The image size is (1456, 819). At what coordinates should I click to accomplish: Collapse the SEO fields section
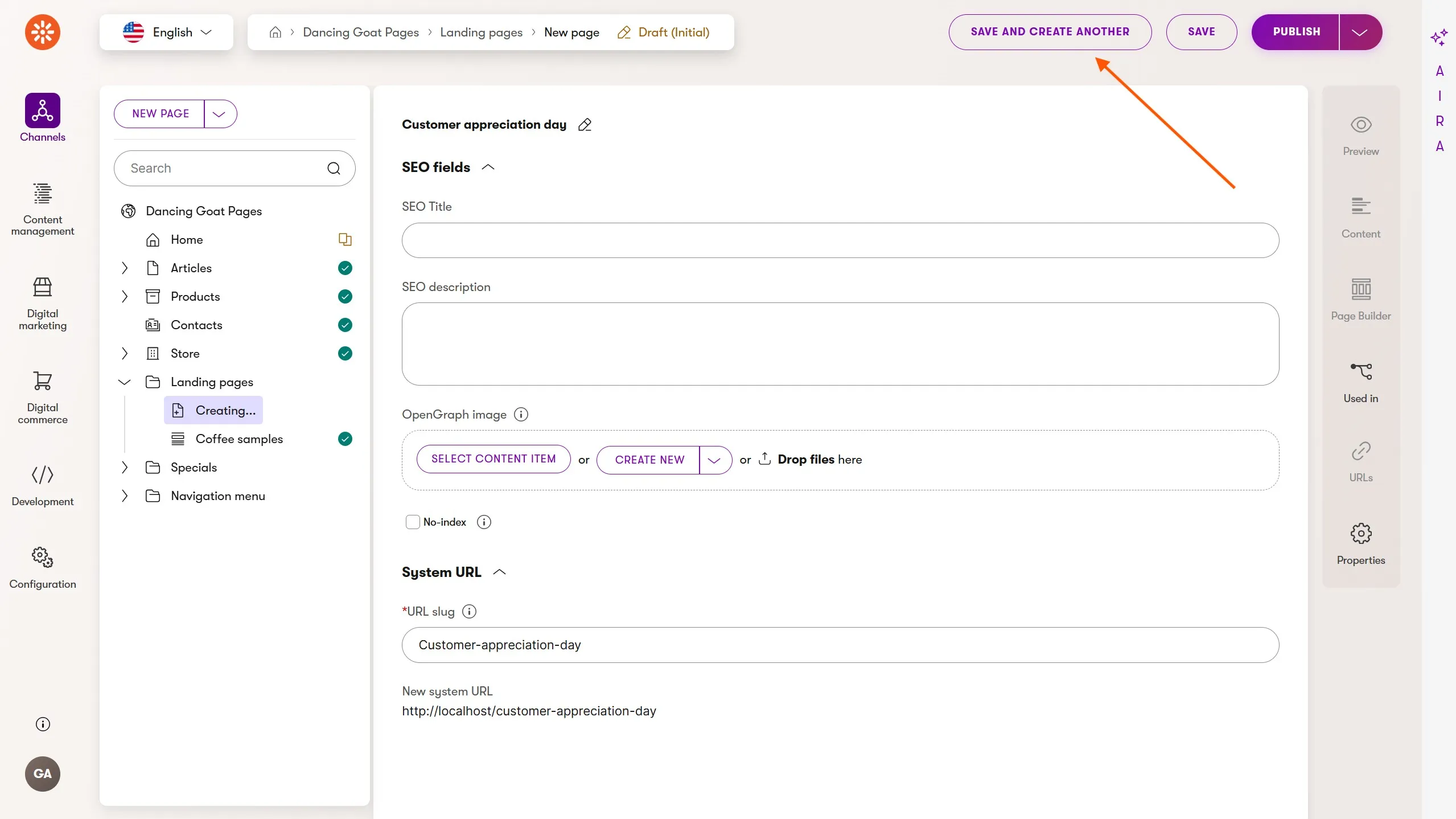[488, 167]
